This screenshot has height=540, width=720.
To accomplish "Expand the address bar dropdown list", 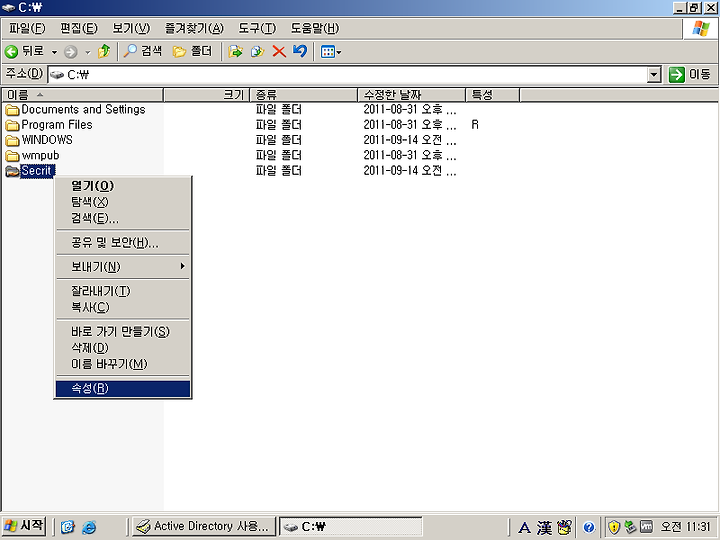I will 654,74.
